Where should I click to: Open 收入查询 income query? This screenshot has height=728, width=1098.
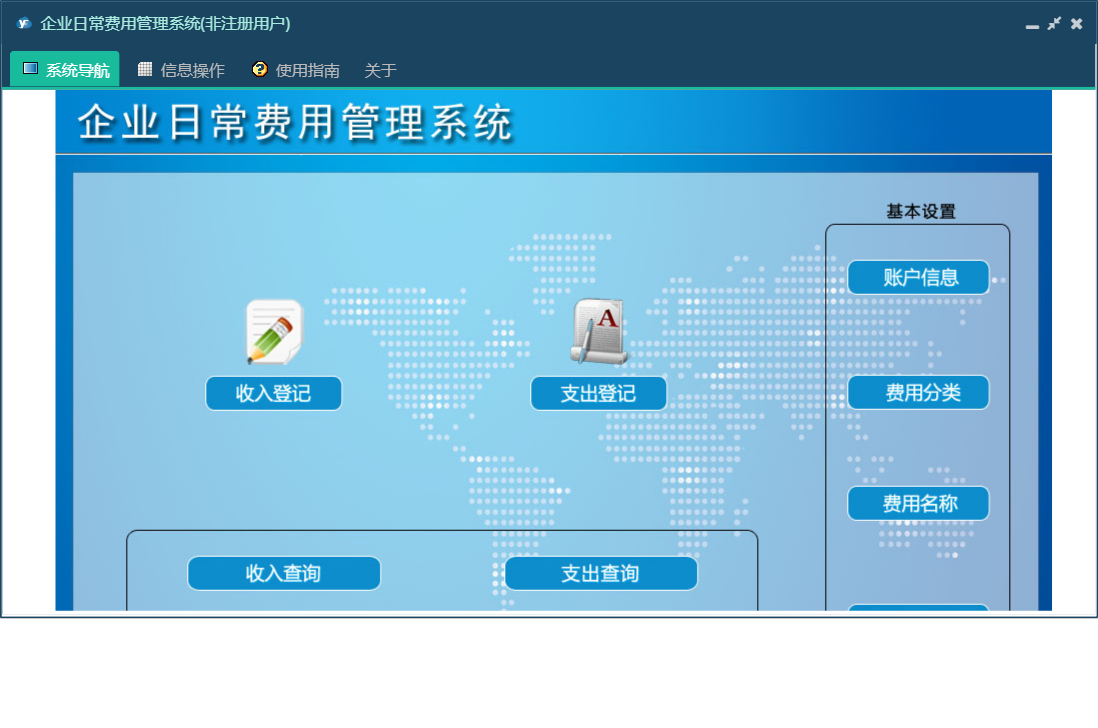pos(284,573)
